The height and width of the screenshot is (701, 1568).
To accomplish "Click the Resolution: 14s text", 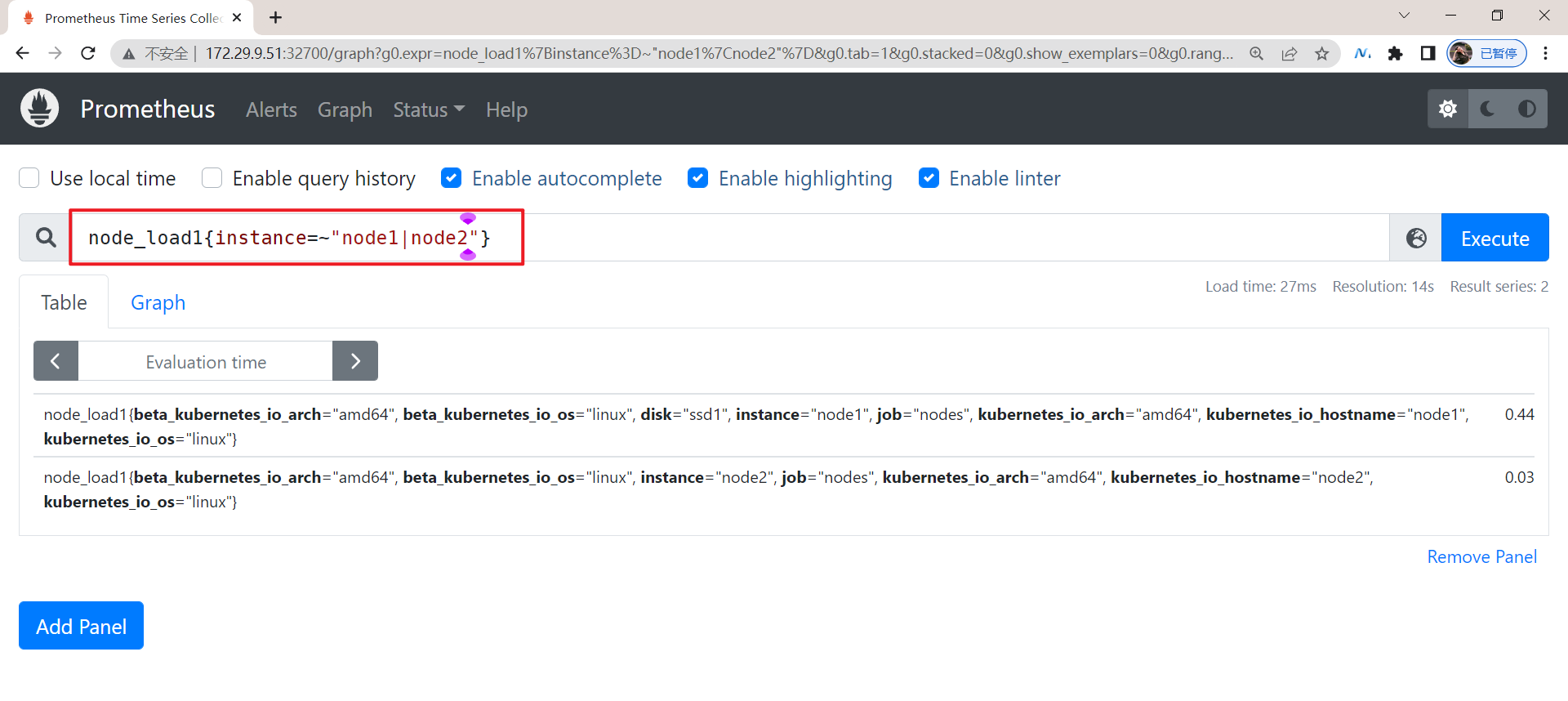I will pos(1383,286).
